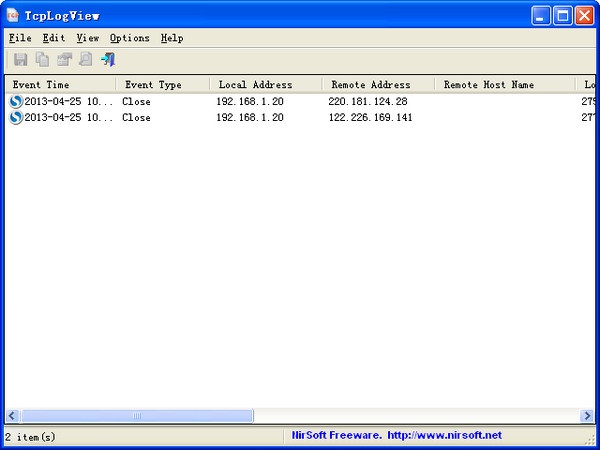Click the Find toolbar icon

(86, 60)
